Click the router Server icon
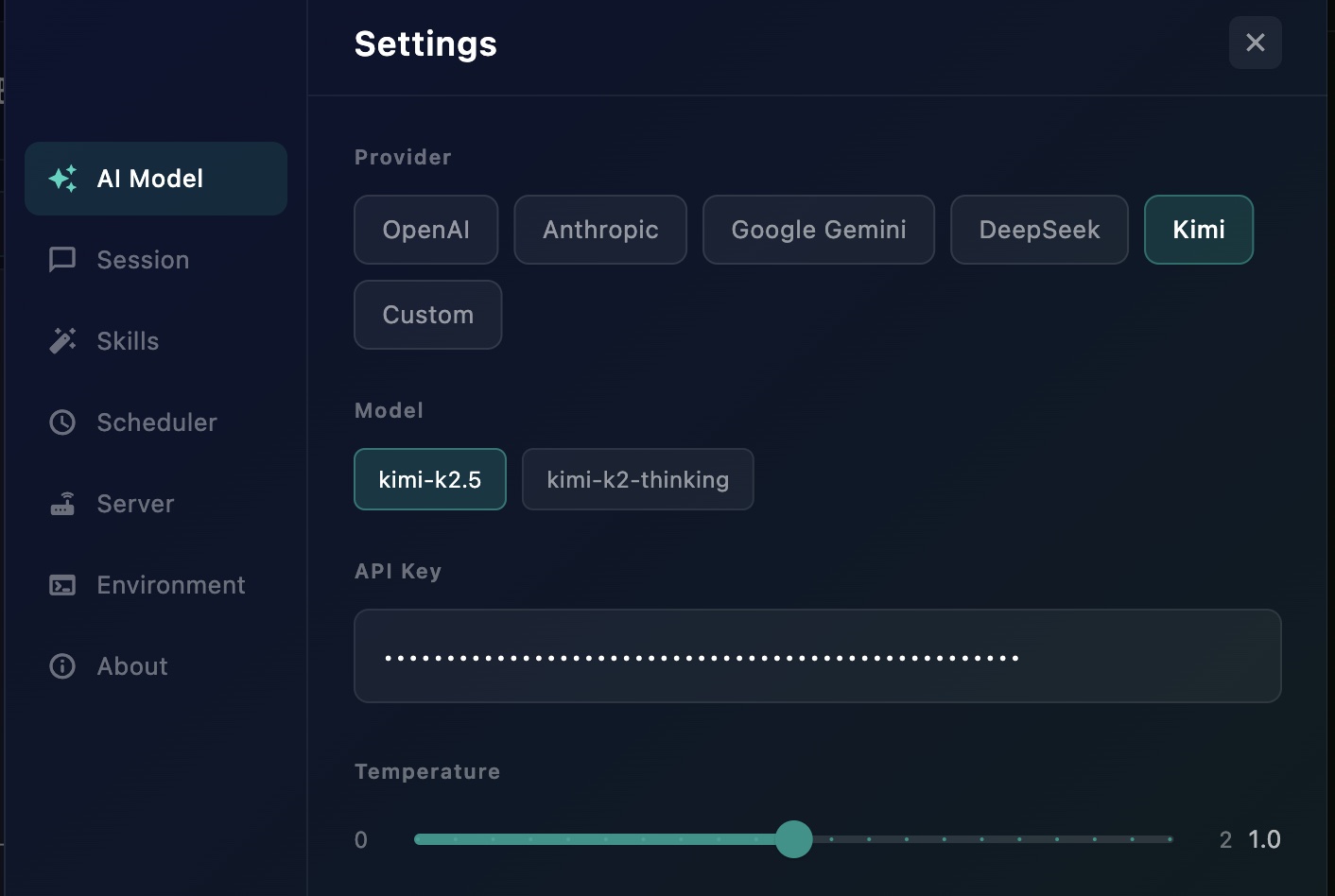This screenshot has width=1335, height=896. pos(62,504)
